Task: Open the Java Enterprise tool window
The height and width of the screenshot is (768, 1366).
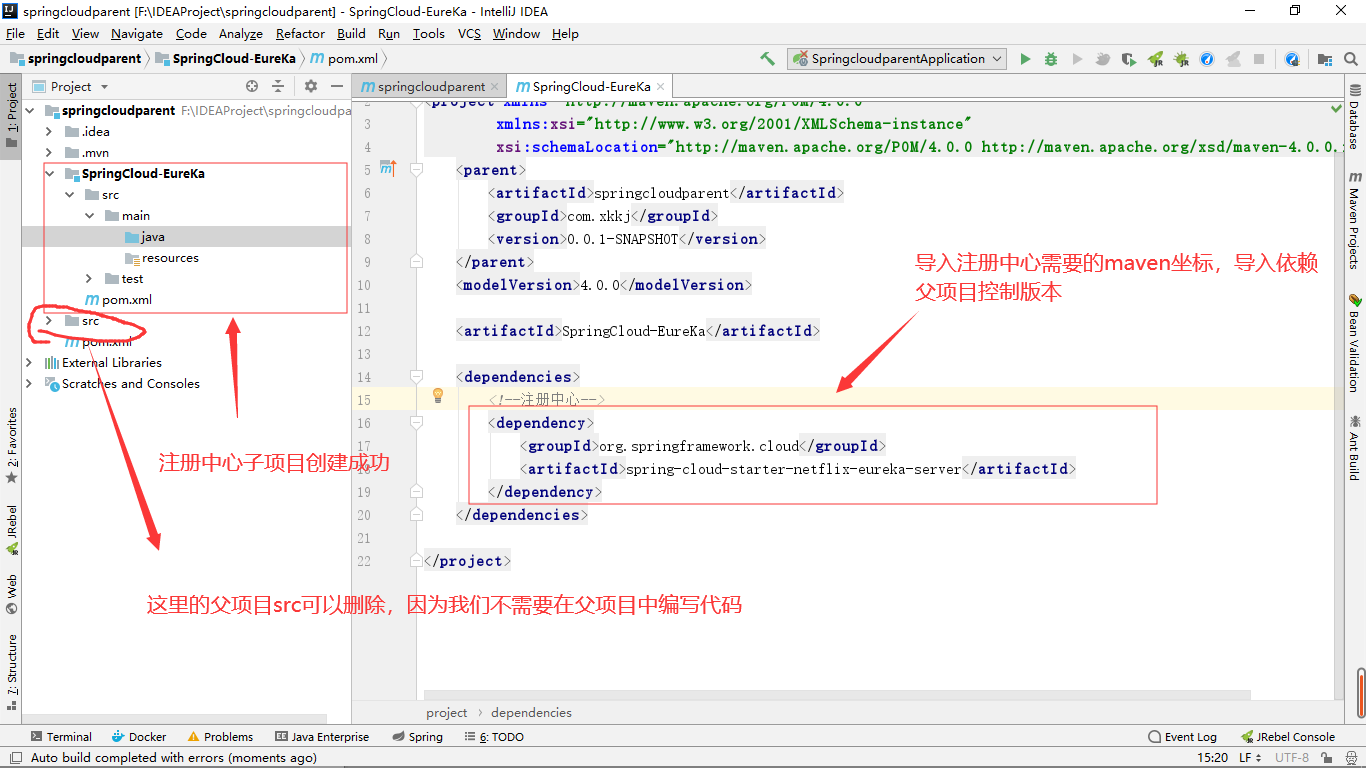Action: coord(322,737)
